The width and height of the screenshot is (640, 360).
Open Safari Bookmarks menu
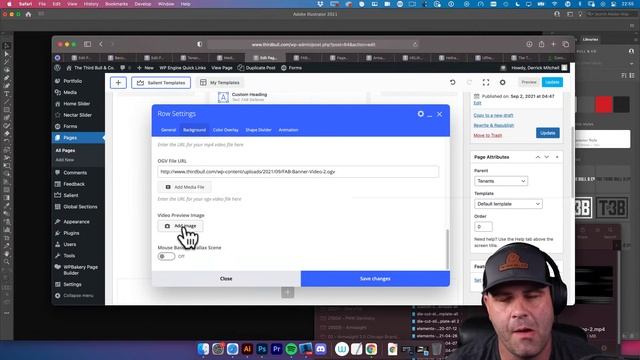click(116, 4)
